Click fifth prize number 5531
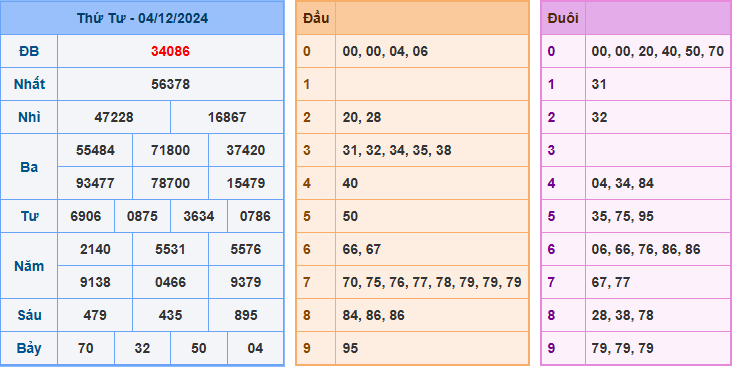 coord(170,249)
